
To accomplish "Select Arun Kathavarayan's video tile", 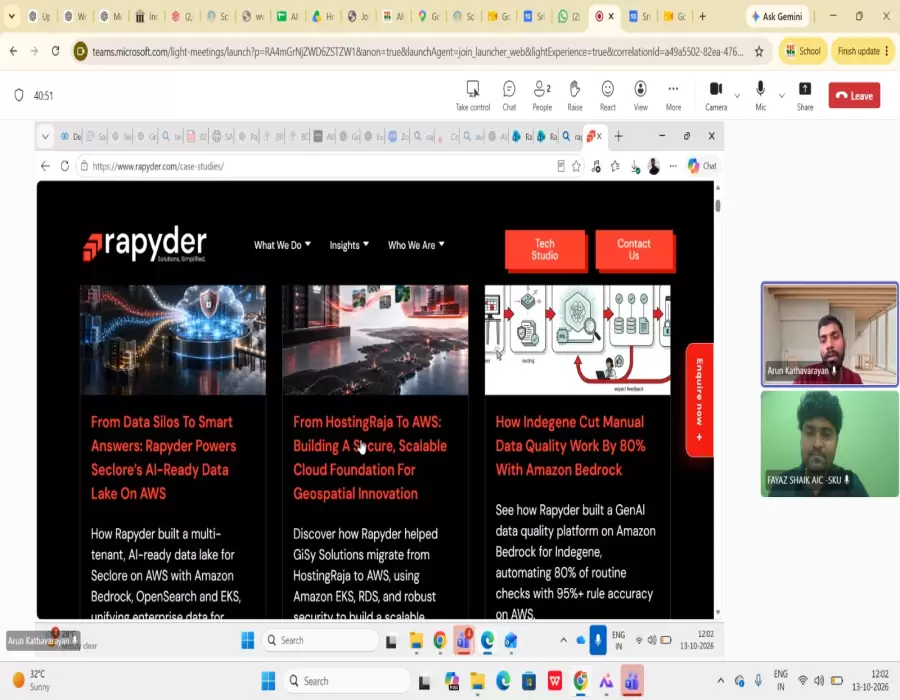I will pyautogui.click(x=829, y=333).
